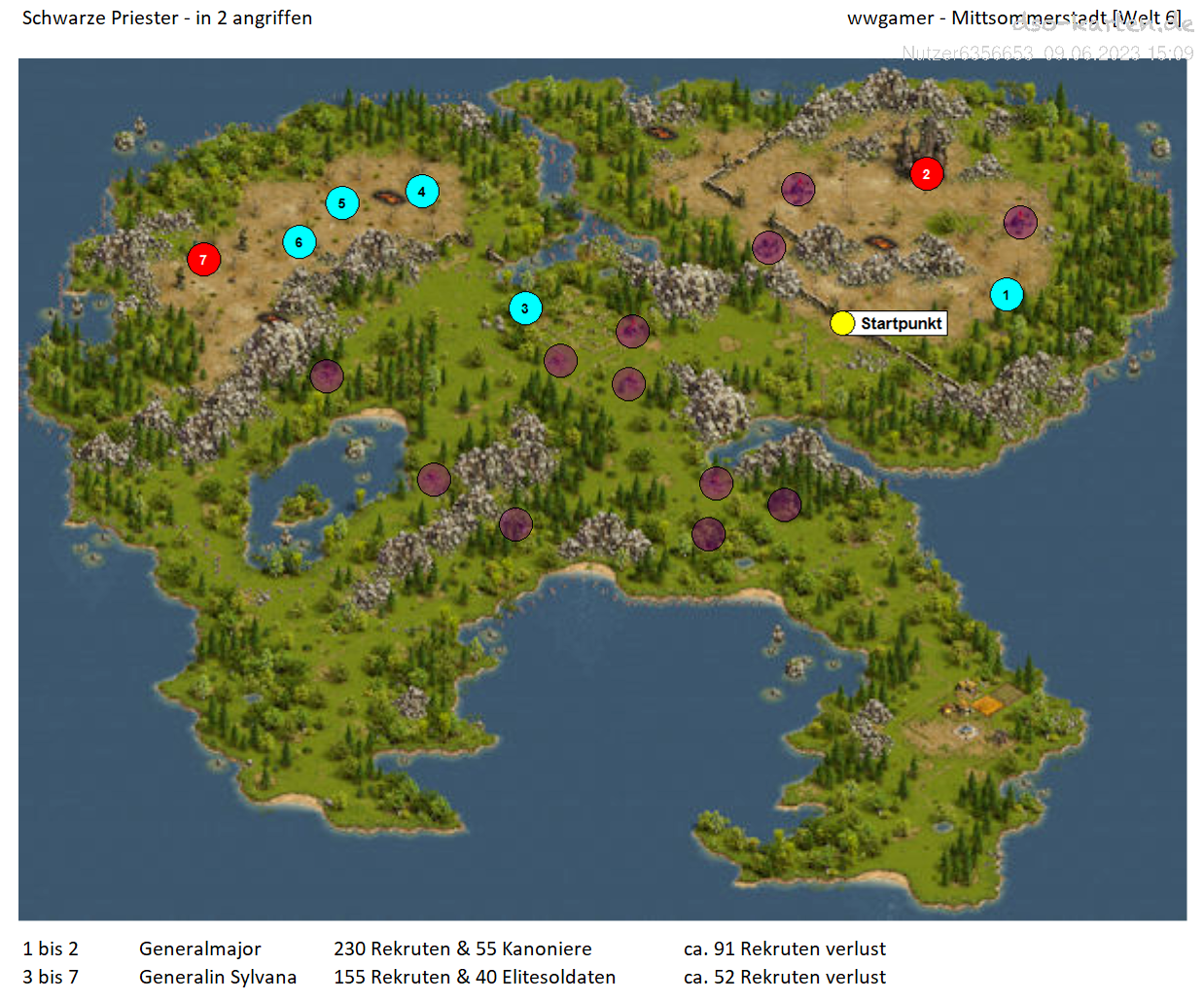Select cyan marker number 4
Screen dimensions: 1204x1002
click(x=421, y=192)
